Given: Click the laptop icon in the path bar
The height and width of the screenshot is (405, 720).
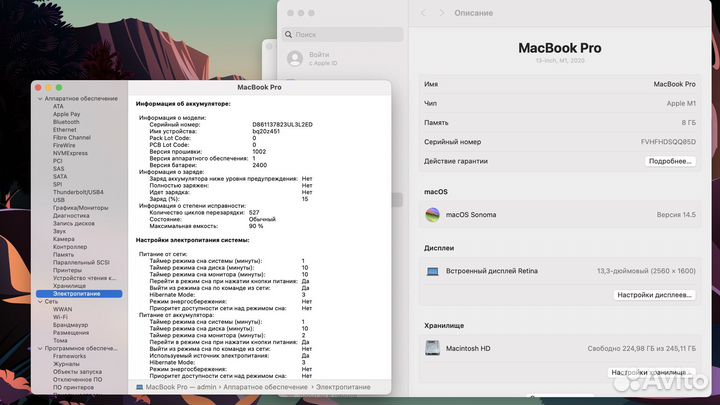Looking at the screenshot, I should 140,387.
